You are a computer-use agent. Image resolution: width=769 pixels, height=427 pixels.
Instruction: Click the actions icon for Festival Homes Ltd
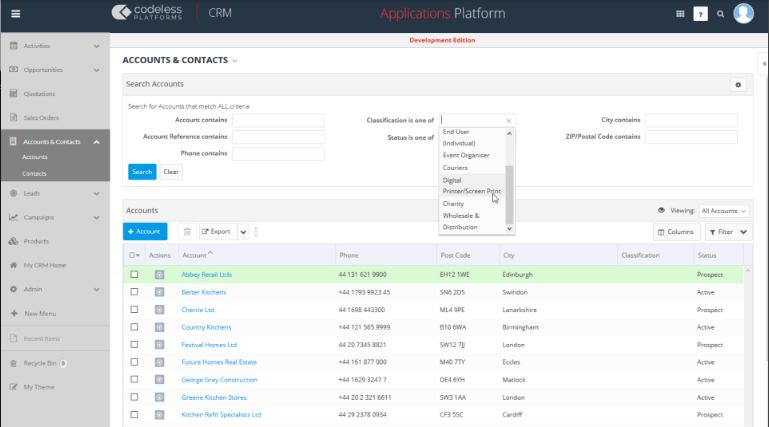pos(159,345)
